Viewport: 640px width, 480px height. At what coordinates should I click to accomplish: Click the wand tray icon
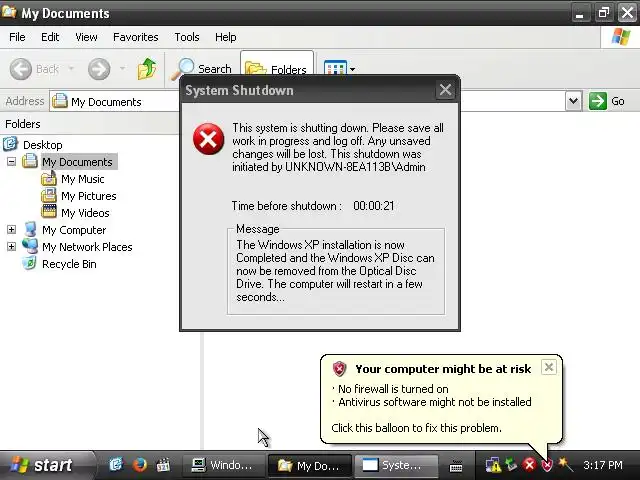[x=566, y=464]
